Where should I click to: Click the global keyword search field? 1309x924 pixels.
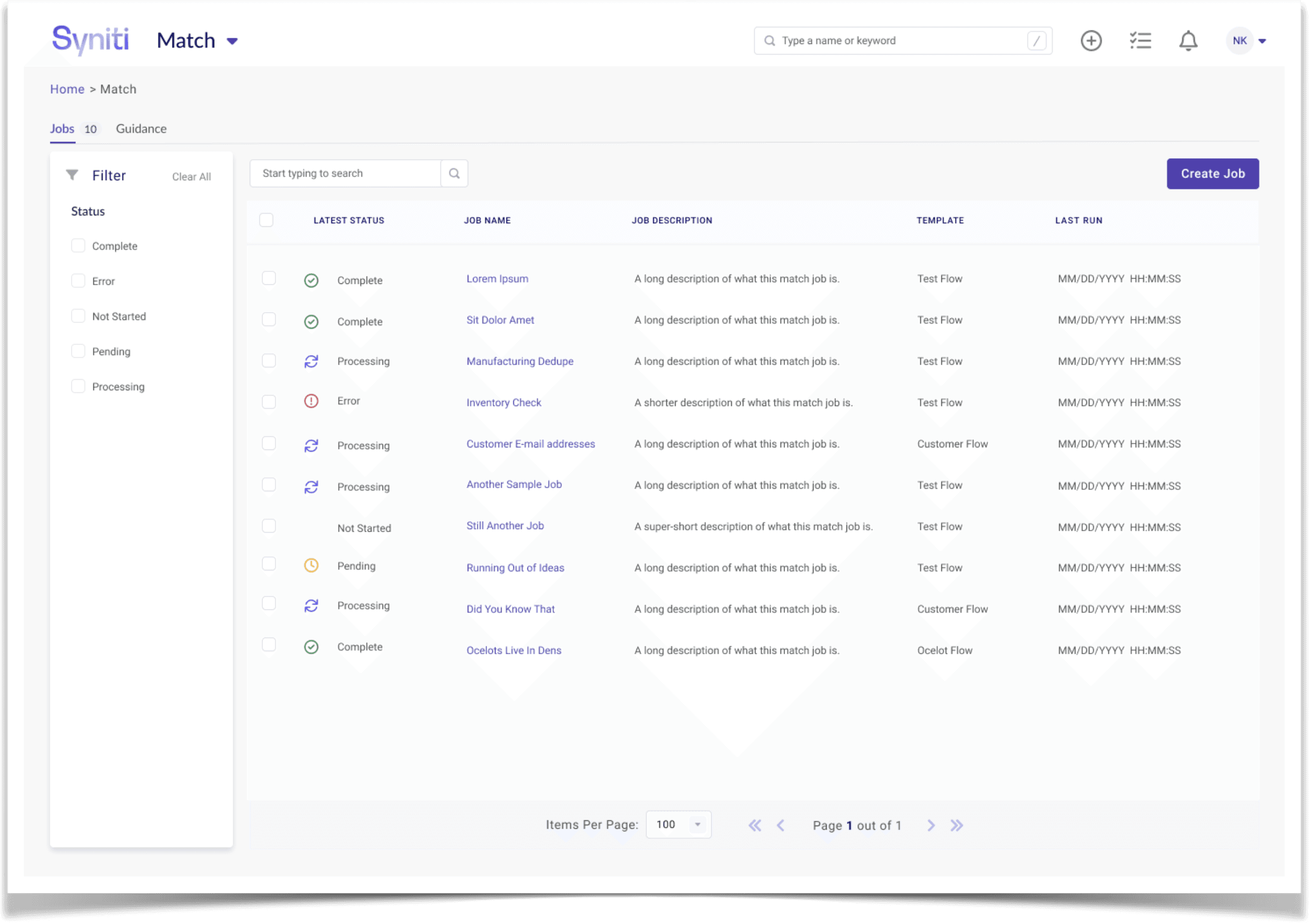(901, 41)
